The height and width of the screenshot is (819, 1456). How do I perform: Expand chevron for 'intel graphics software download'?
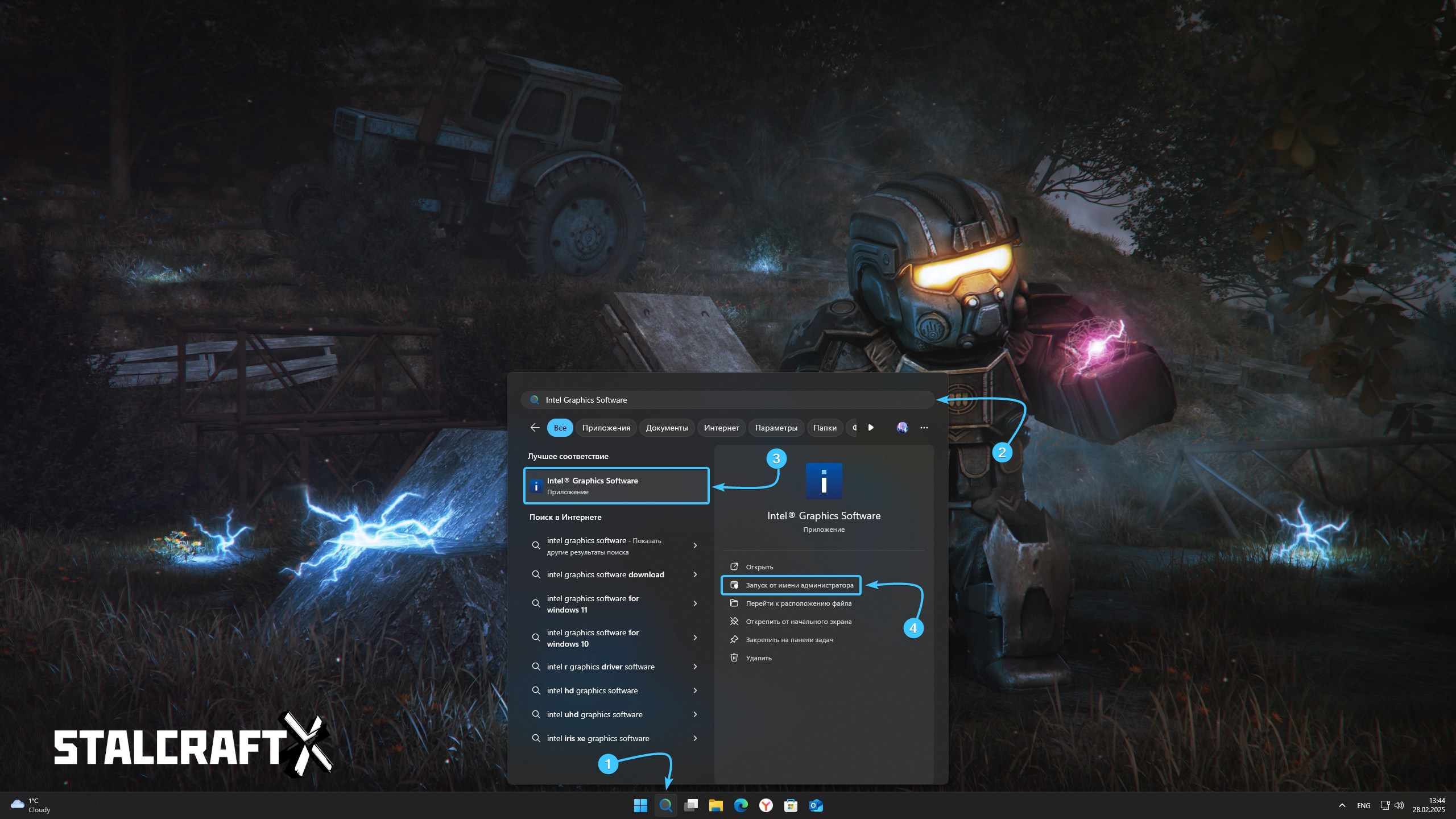point(695,574)
